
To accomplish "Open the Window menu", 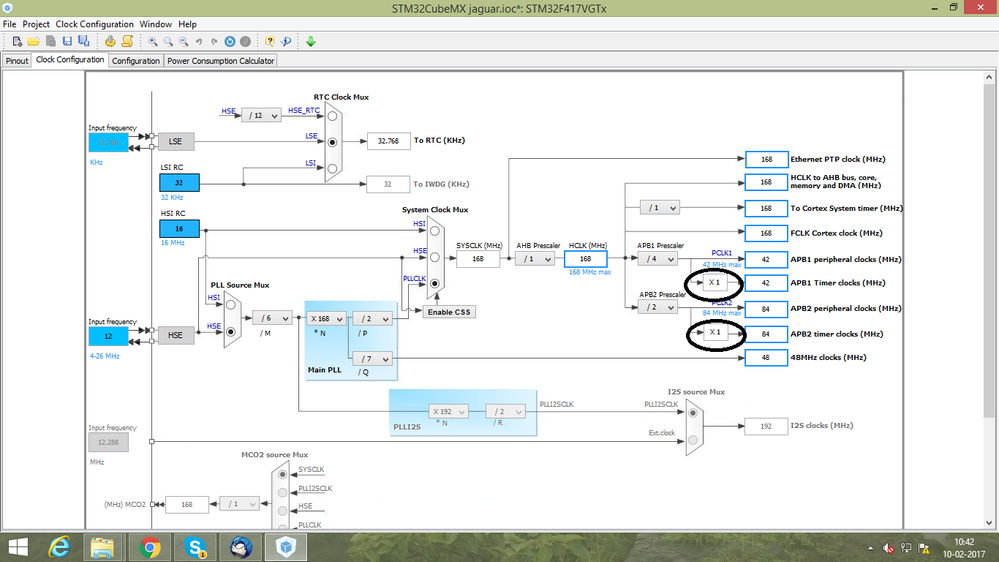I will (x=155, y=24).
